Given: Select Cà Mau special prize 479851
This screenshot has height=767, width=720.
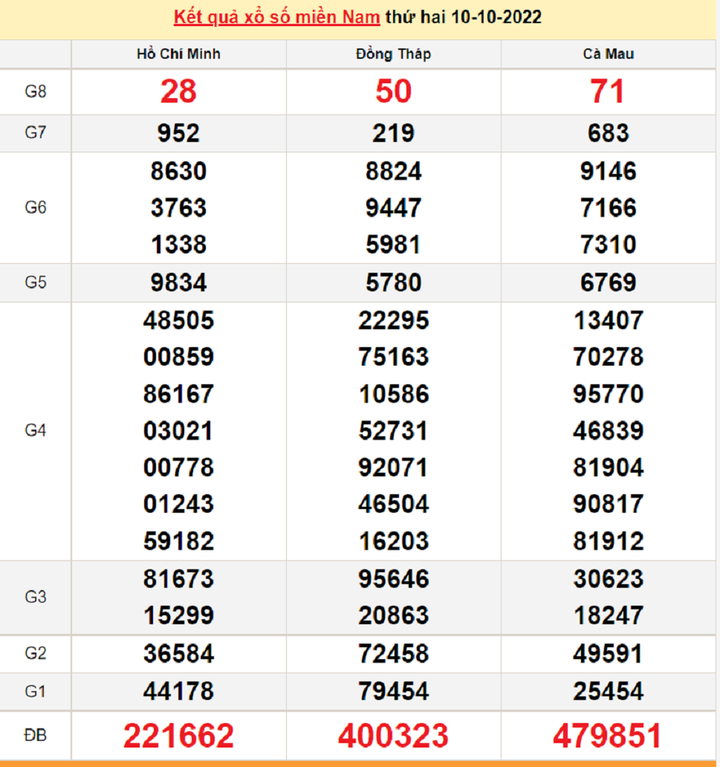Looking at the screenshot, I should pos(608,736).
